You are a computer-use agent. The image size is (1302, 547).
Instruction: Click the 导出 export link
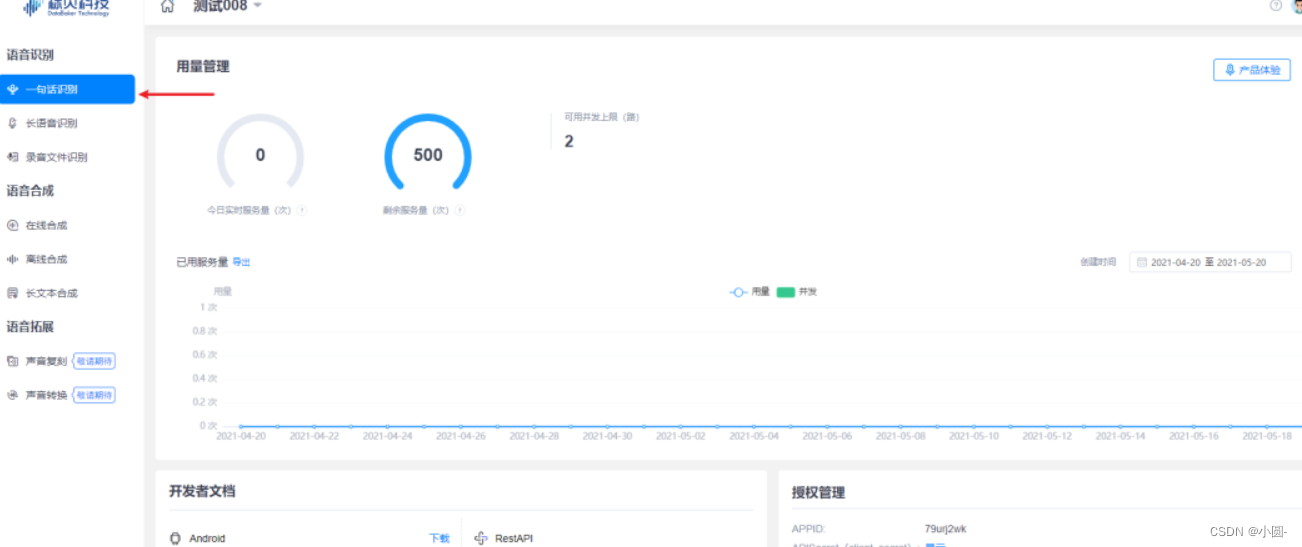[x=241, y=262]
